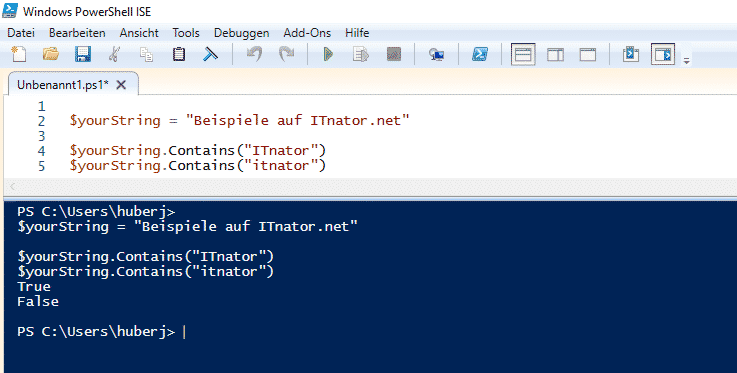Open the Tools menu
Image resolution: width=737 pixels, height=373 pixels.
coord(186,33)
